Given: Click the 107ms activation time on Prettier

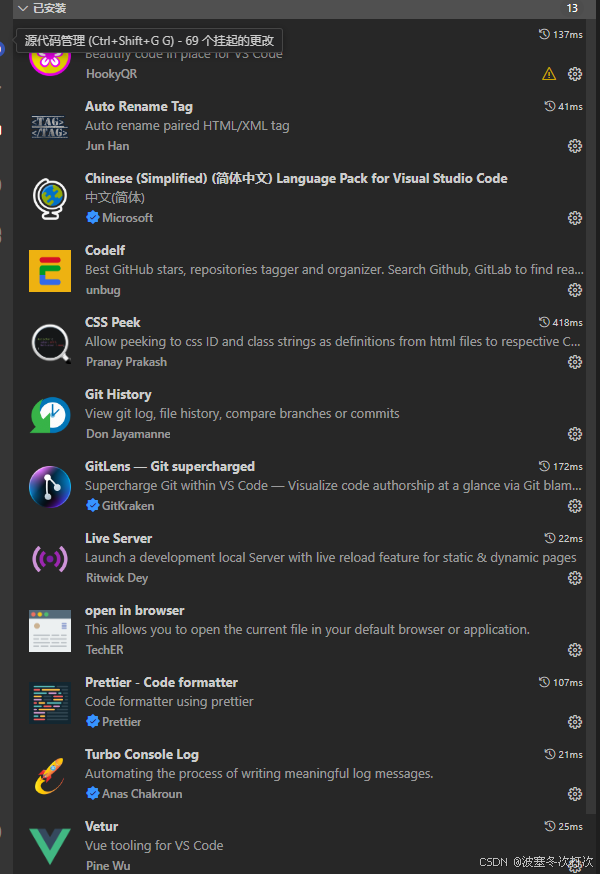Looking at the screenshot, I should 561,682.
